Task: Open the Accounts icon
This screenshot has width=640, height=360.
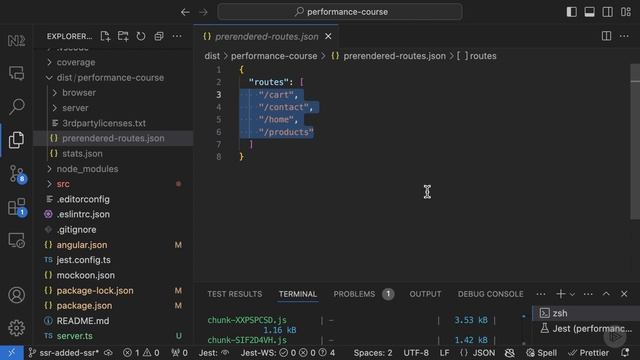Action: coord(17,295)
